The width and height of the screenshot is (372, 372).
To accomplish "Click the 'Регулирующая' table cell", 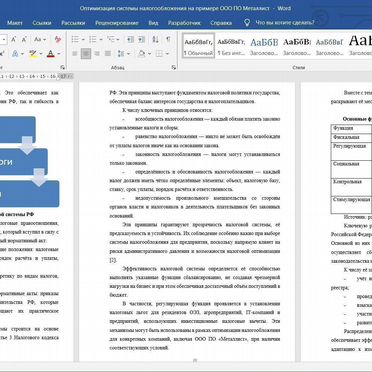I will [351, 151].
